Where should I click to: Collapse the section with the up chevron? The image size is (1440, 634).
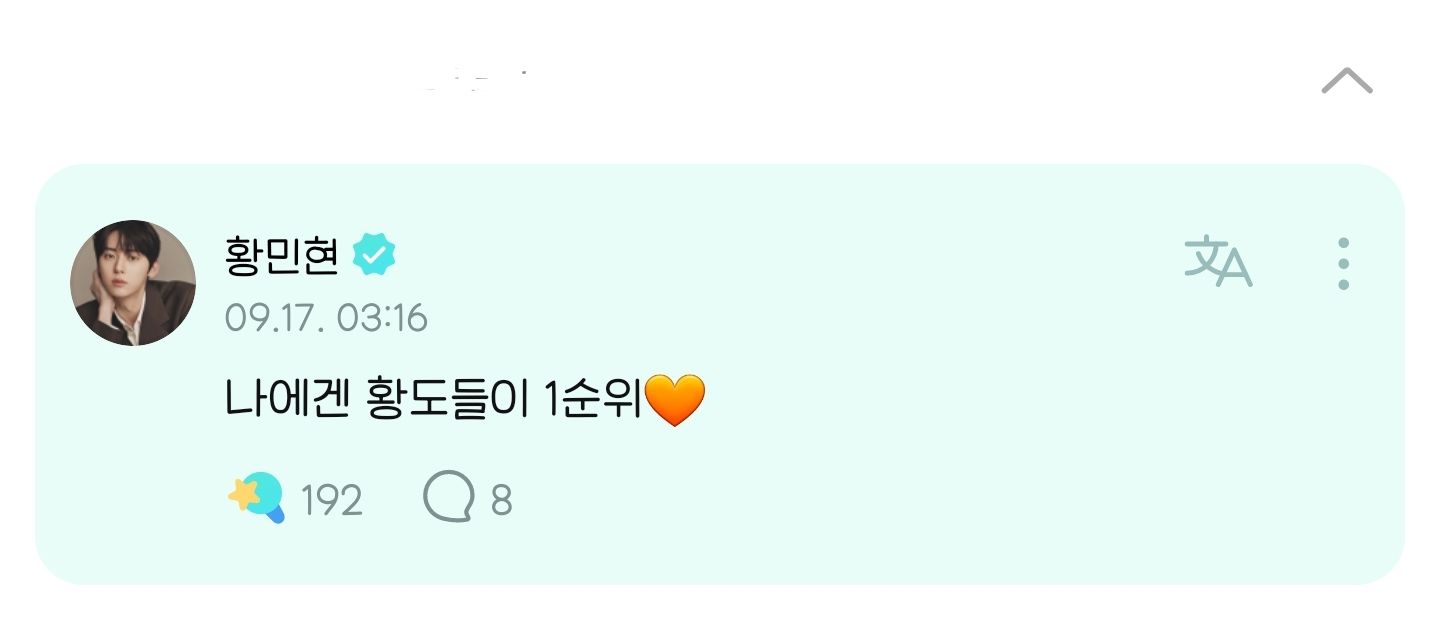1346,81
